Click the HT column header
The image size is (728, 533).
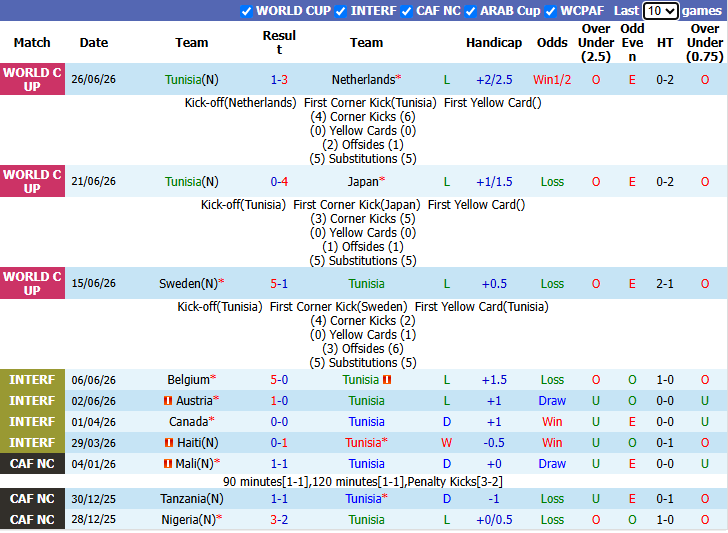pos(665,43)
